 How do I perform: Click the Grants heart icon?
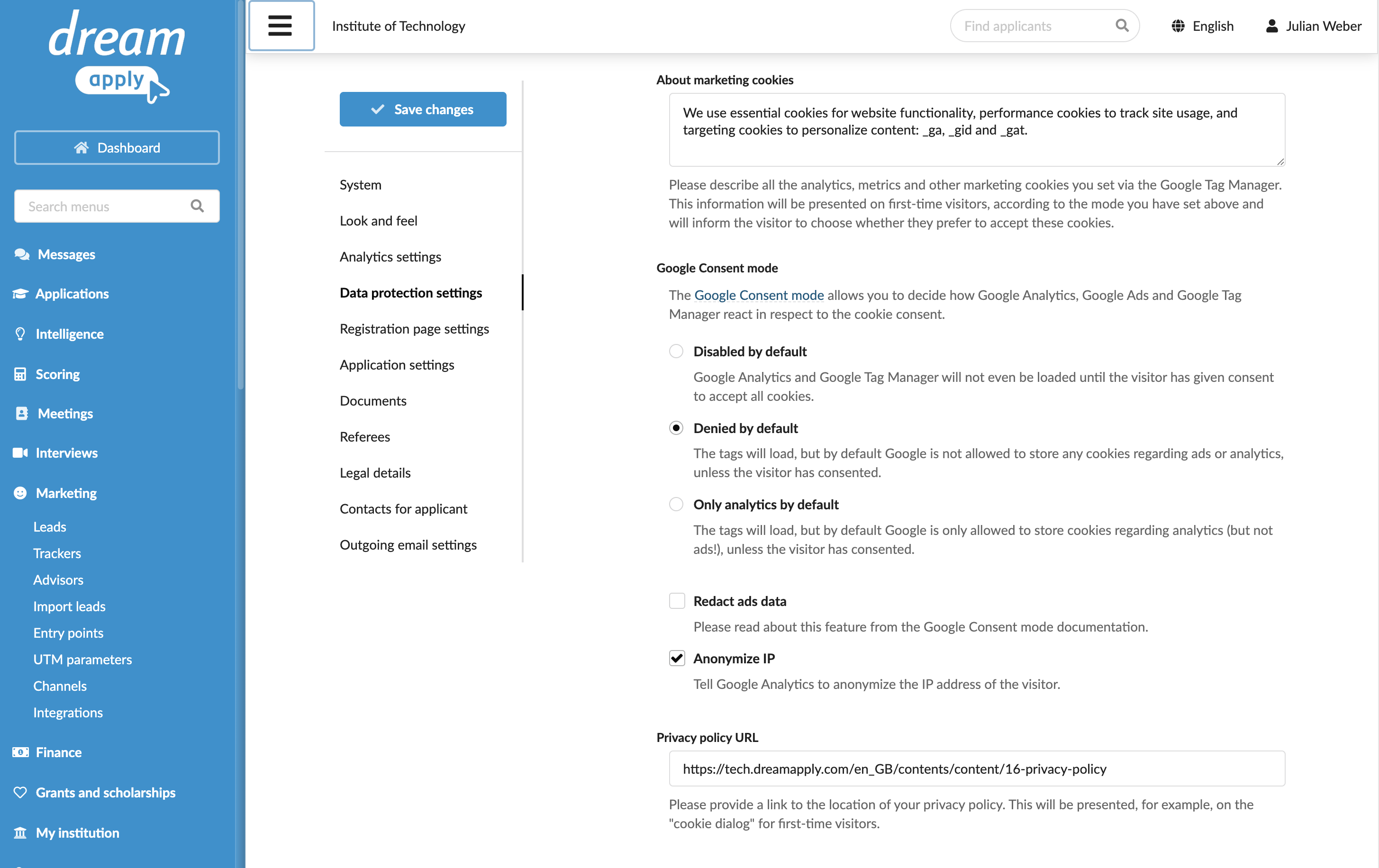pos(20,792)
